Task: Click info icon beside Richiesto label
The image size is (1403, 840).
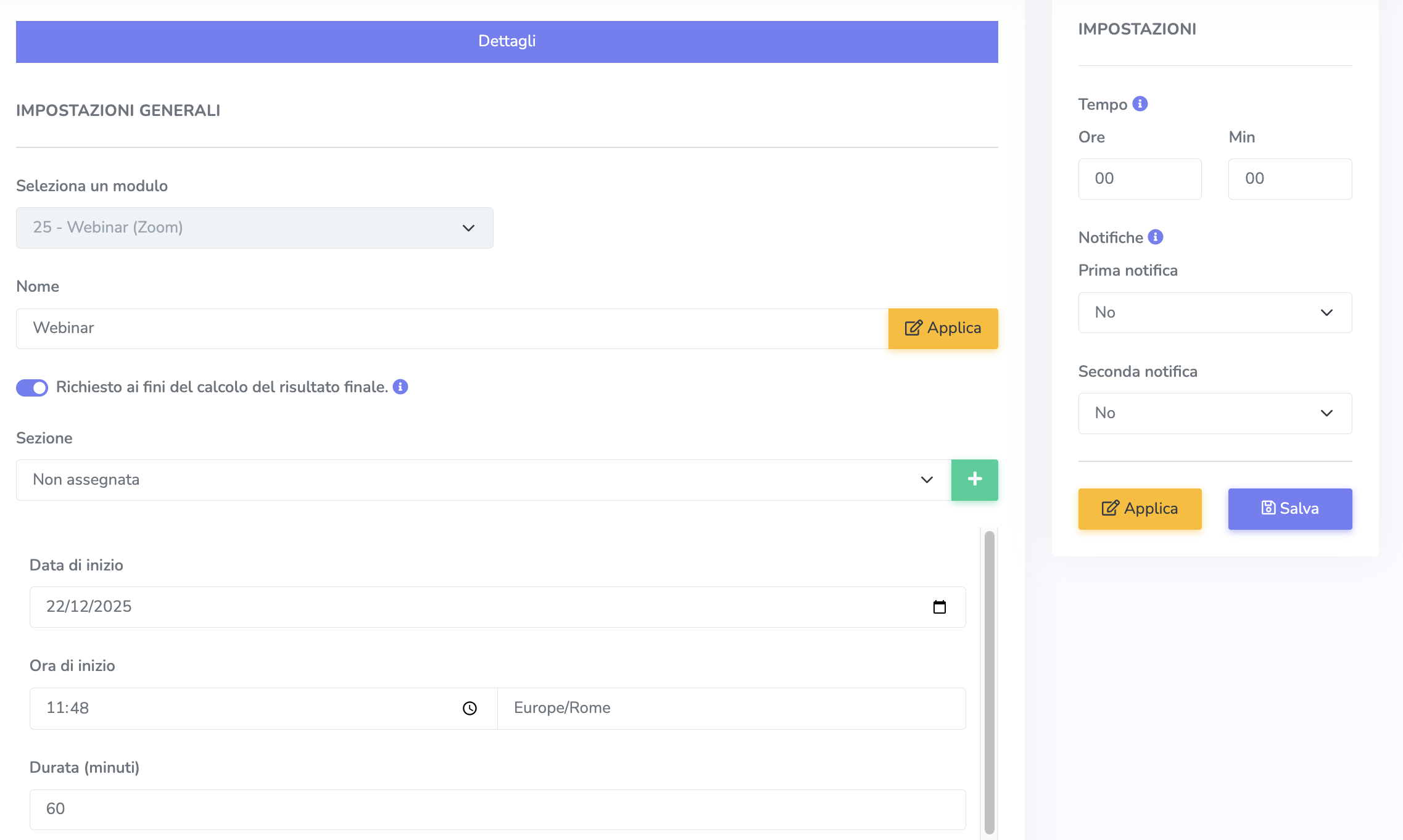Action: (x=400, y=387)
